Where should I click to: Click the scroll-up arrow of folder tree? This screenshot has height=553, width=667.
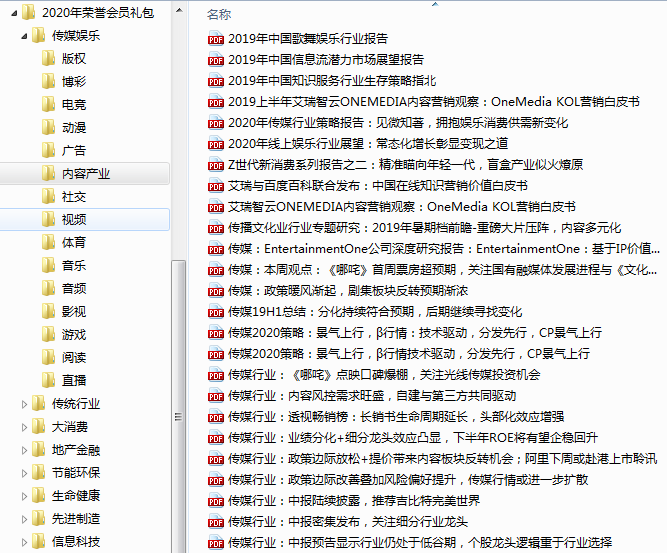coord(179,10)
